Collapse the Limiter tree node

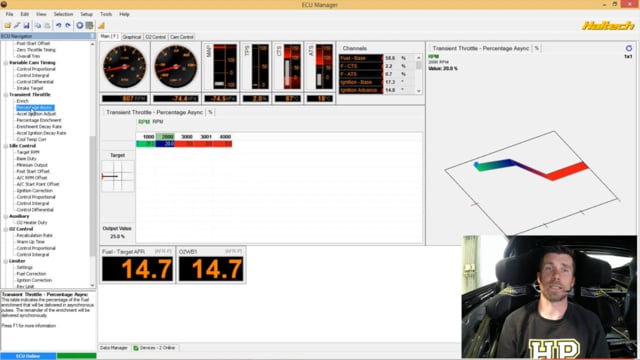point(6,261)
